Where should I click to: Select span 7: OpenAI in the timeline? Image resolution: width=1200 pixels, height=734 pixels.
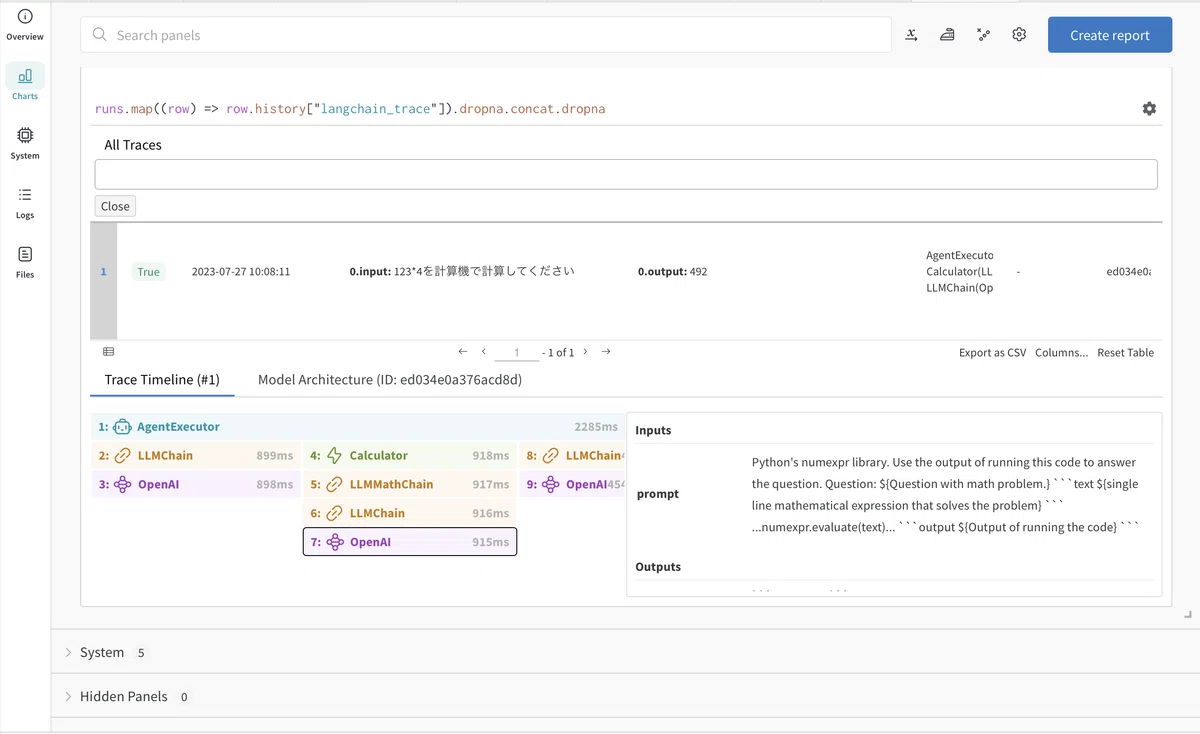click(x=410, y=542)
